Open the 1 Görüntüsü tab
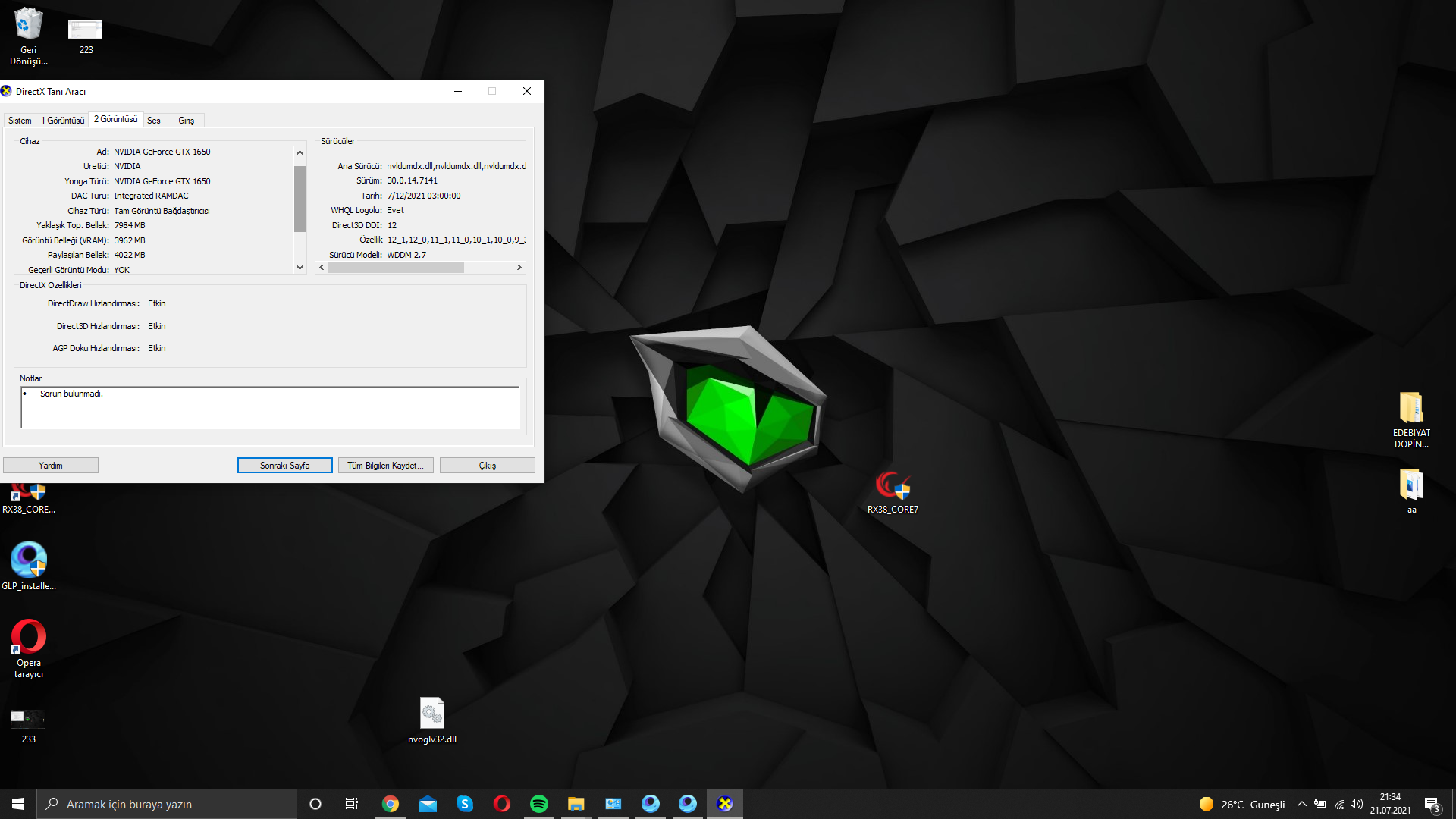This screenshot has width=1456, height=819. (63, 121)
